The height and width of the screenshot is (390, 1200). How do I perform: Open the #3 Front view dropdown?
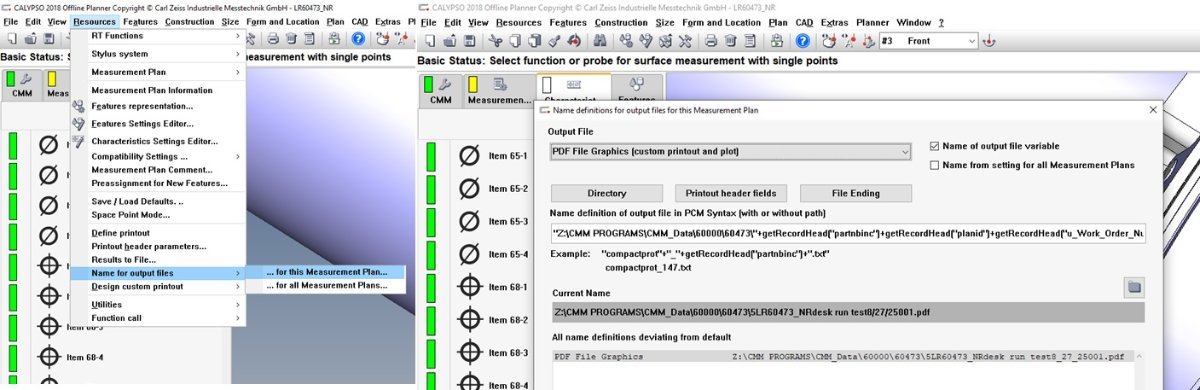(x=929, y=41)
